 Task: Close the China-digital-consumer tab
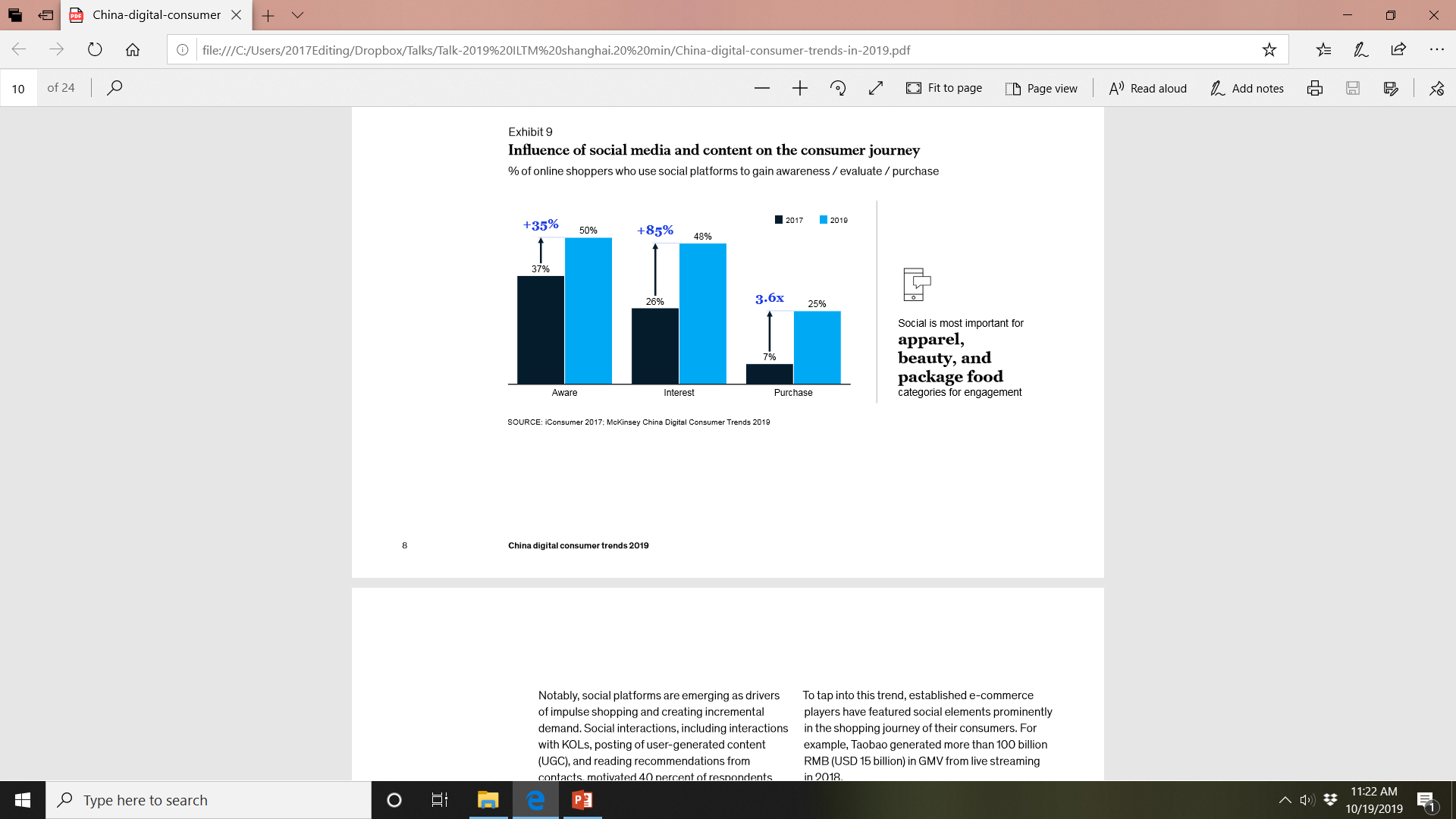(236, 14)
